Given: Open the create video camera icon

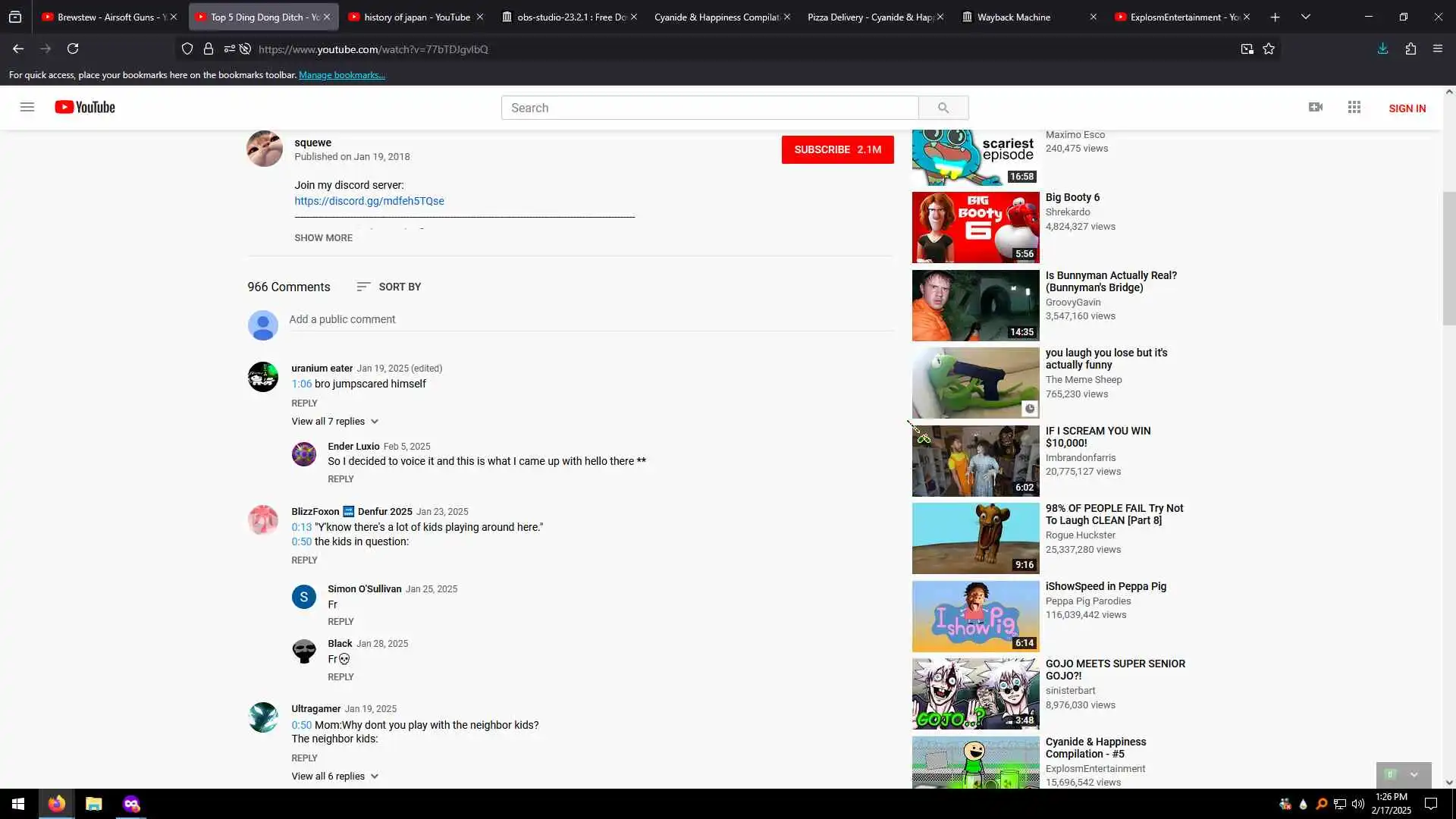Looking at the screenshot, I should (x=1316, y=108).
